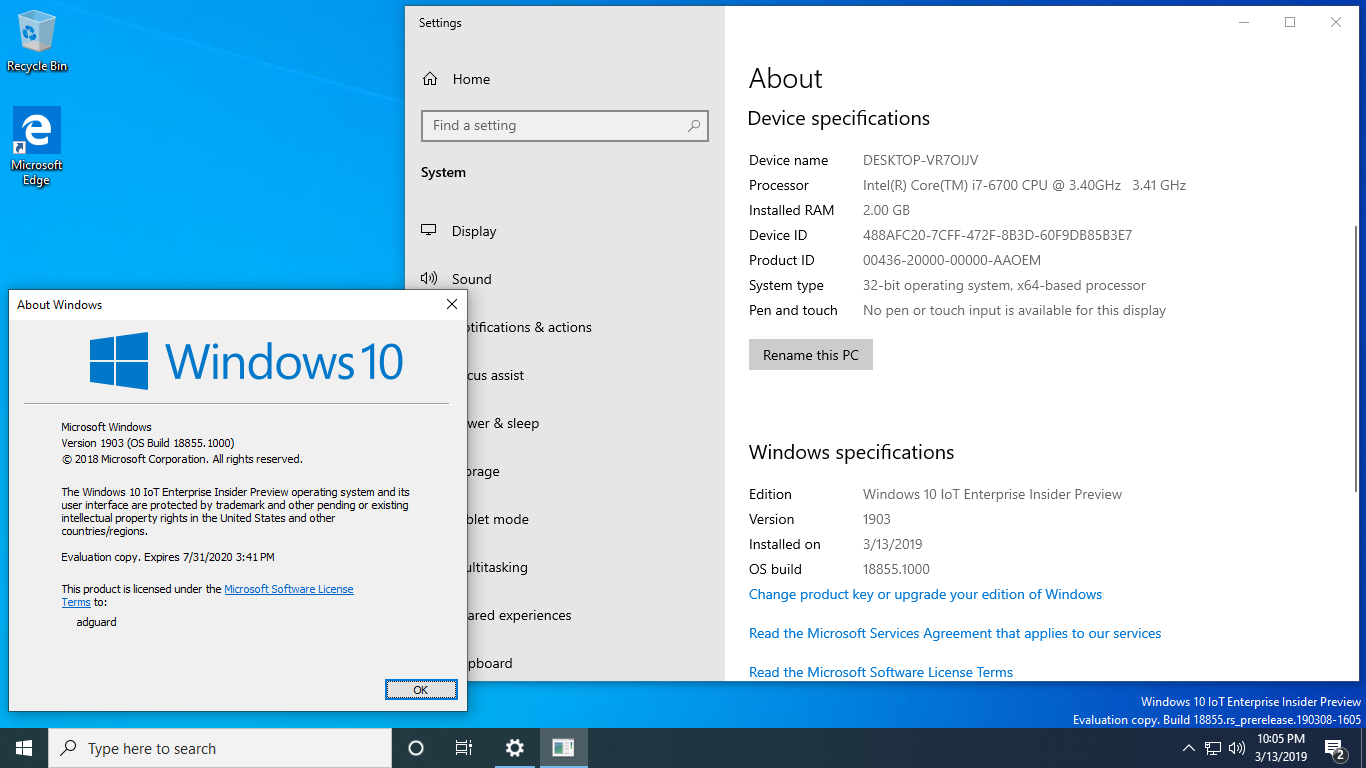
Task: Open Microsoft Software License Terms link in About Windows
Action: pos(289,589)
